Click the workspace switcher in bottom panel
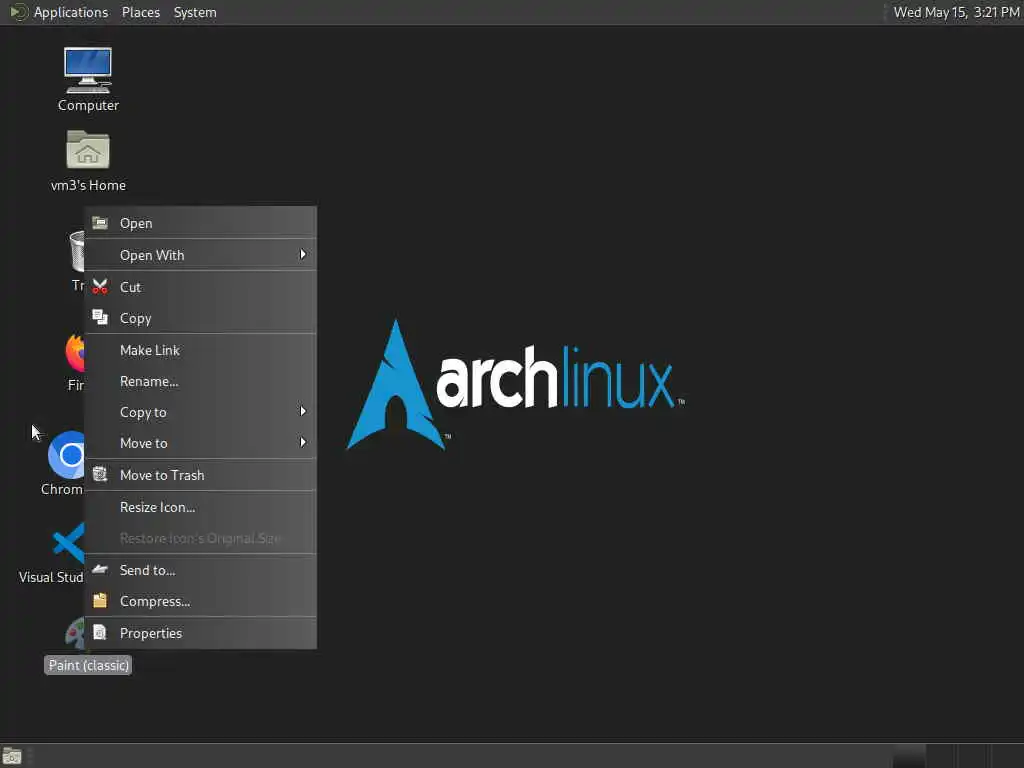 [957, 756]
